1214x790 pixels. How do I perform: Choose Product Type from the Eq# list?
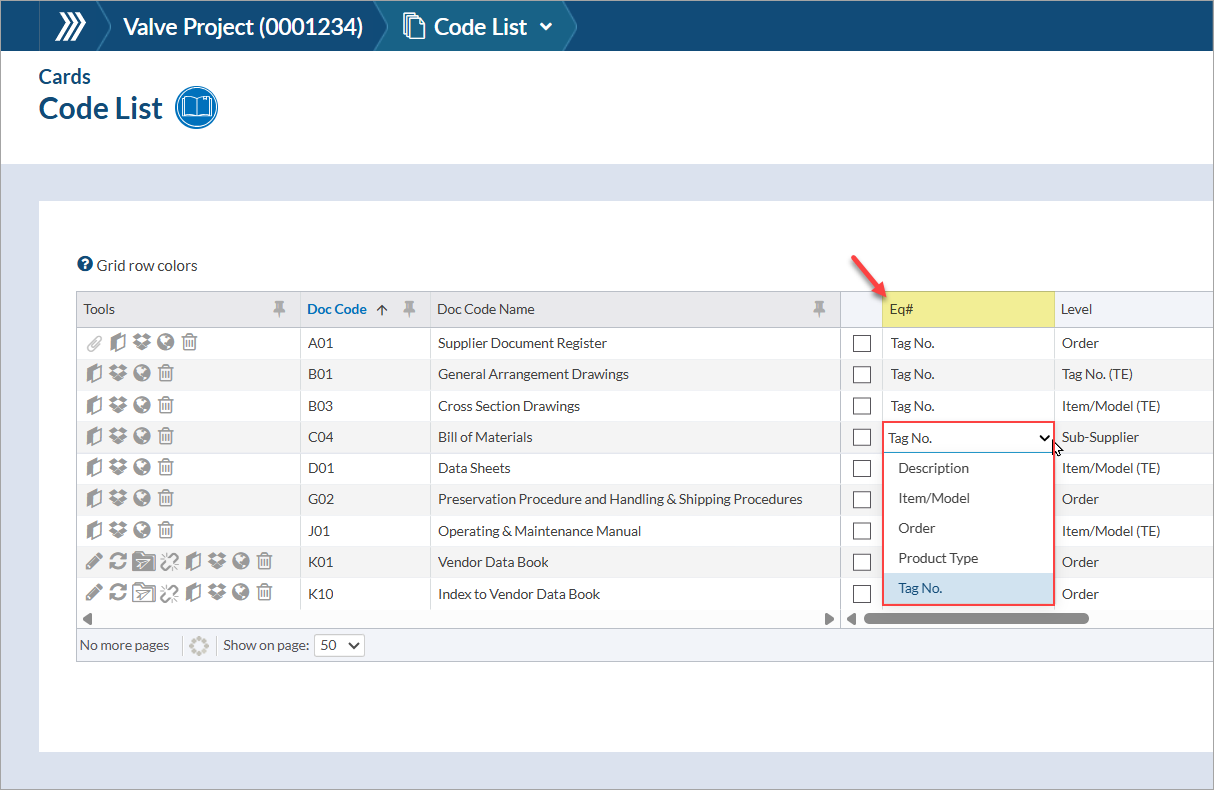(968, 558)
